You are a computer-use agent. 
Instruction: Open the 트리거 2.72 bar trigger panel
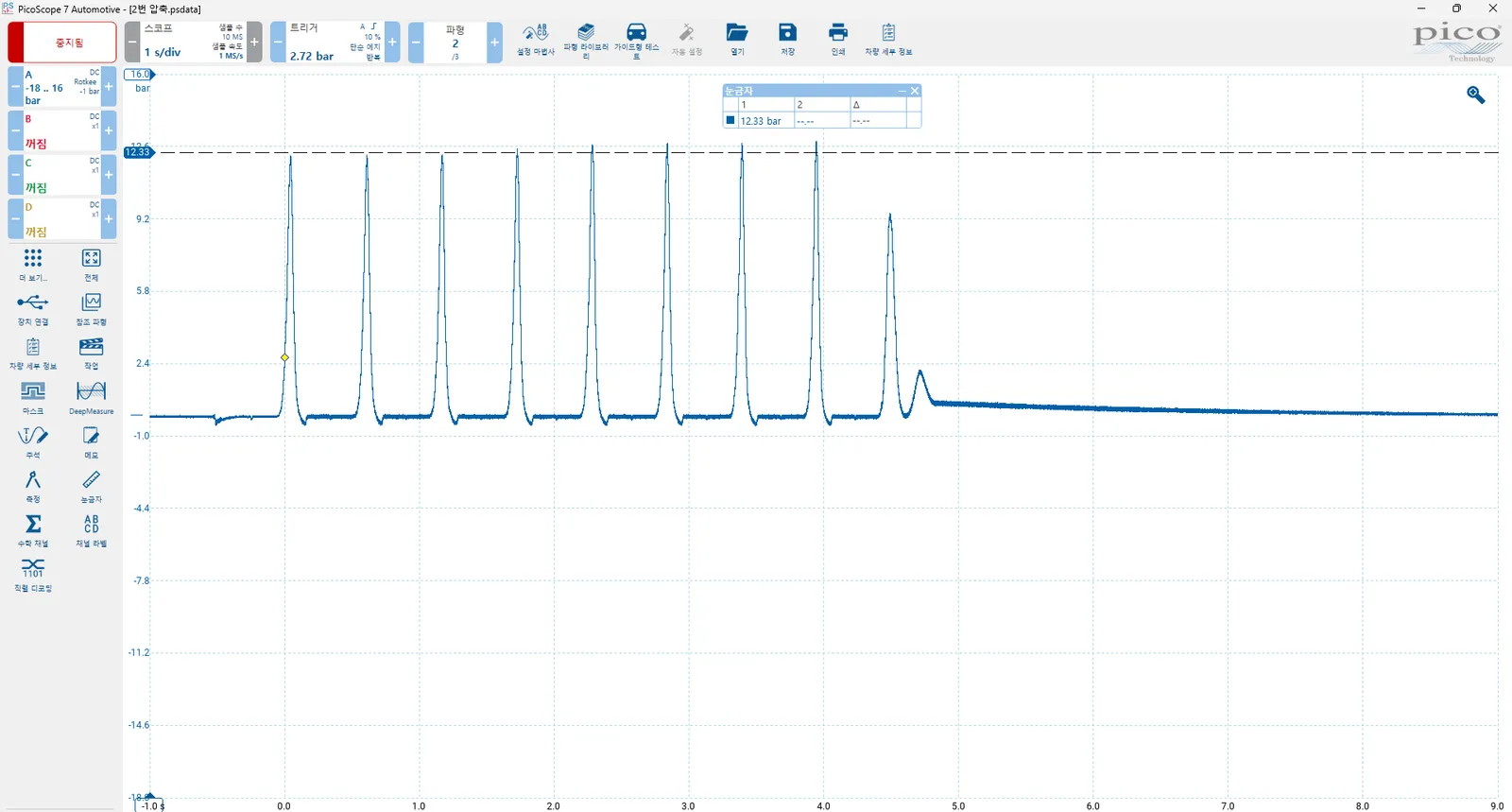coord(335,43)
